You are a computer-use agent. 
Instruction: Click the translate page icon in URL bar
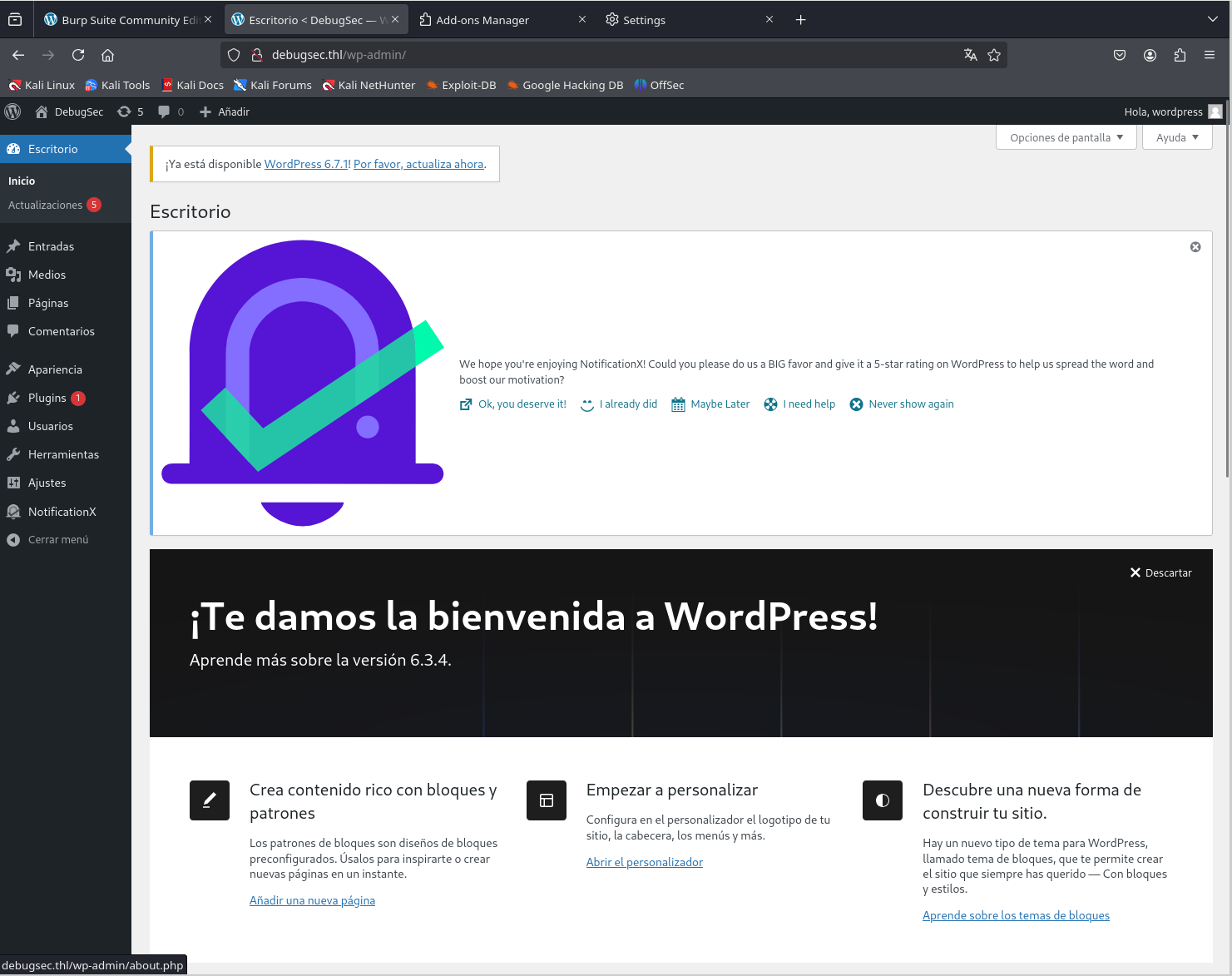(970, 55)
